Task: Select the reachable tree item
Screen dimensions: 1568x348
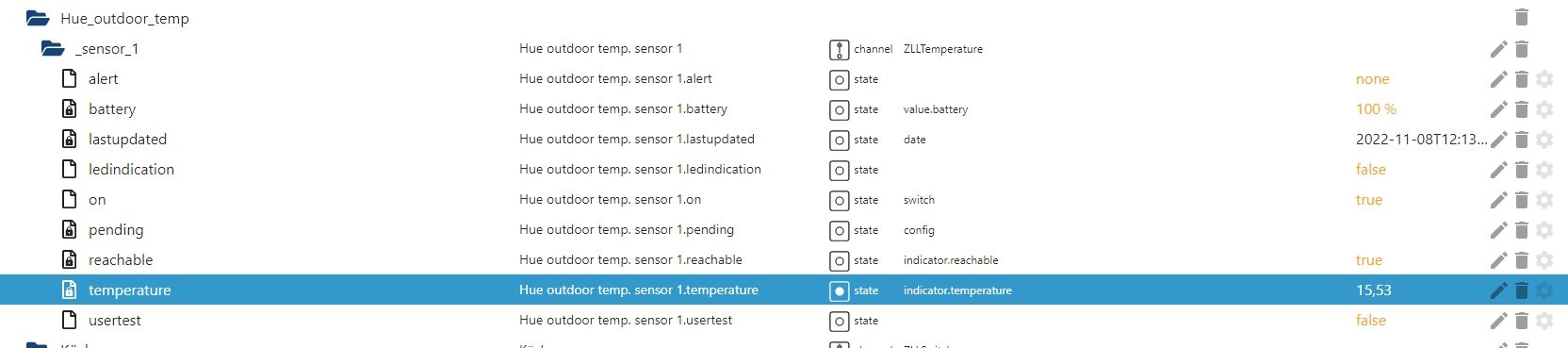Action: pos(121,260)
